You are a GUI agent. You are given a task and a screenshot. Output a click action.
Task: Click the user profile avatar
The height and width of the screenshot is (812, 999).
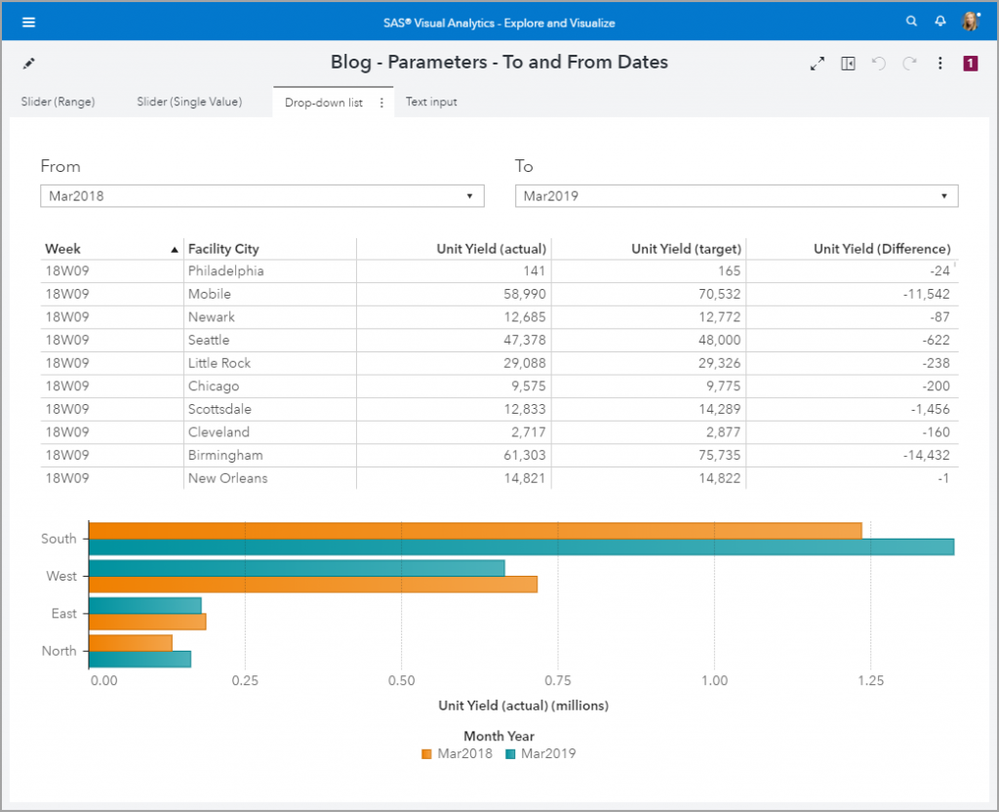click(x=970, y=21)
